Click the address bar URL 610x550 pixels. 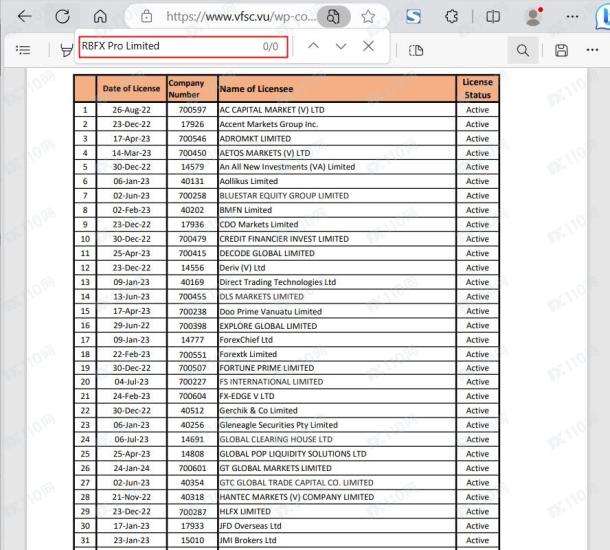(x=240, y=16)
